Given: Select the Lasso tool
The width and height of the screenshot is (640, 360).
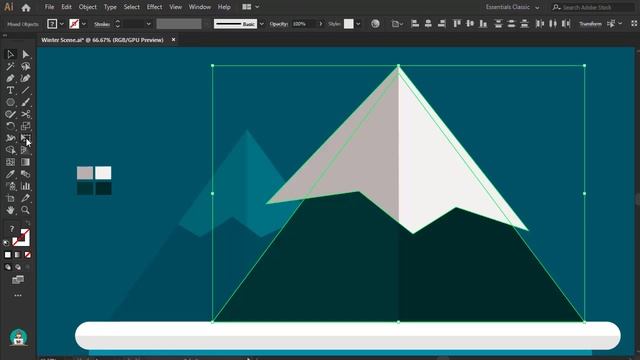Looking at the screenshot, I should pos(25,66).
